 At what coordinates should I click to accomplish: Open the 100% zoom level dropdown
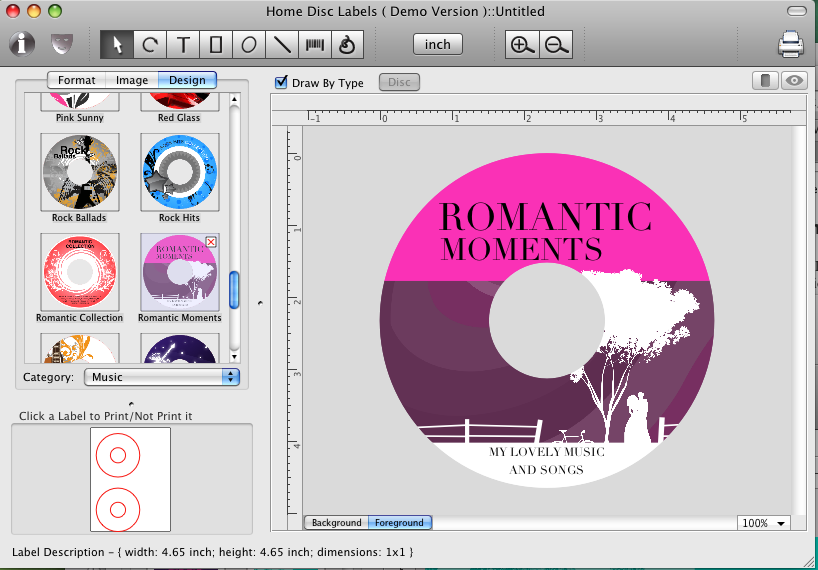pyautogui.click(x=765, y=523)
